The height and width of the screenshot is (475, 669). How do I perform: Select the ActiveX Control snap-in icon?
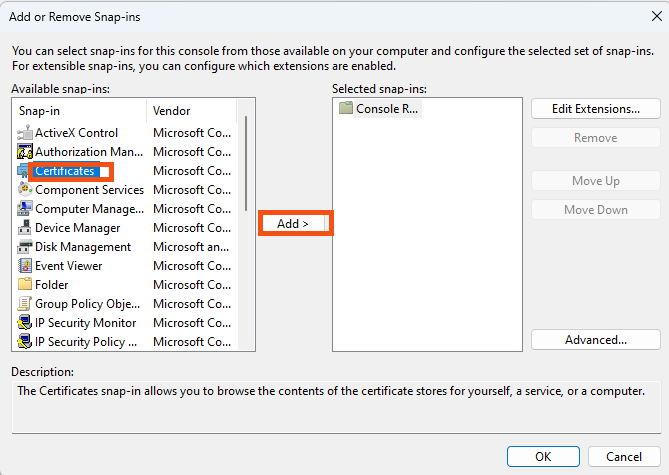click(x=25, y=133)
